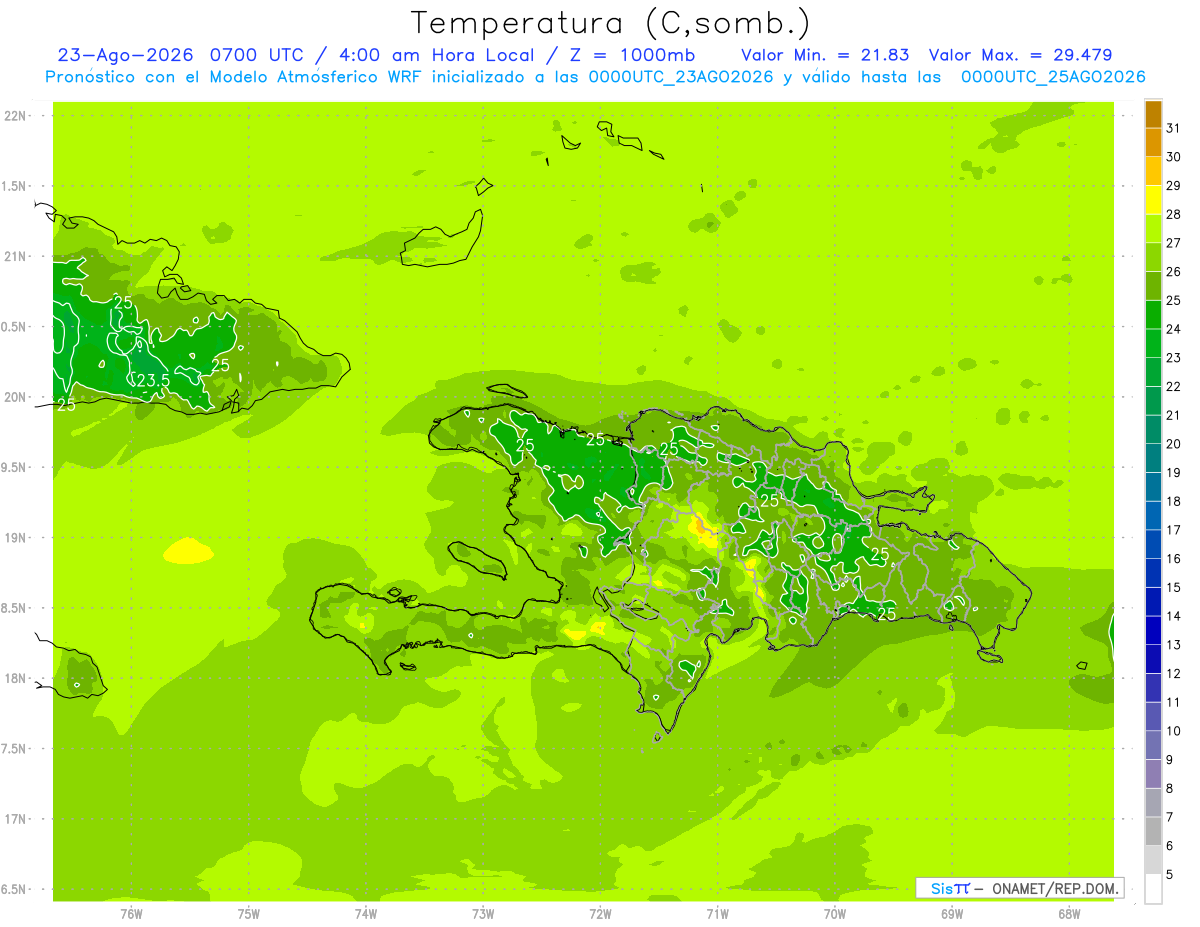Select the forecast date '23-Ago-2026'

pos(126,55)
